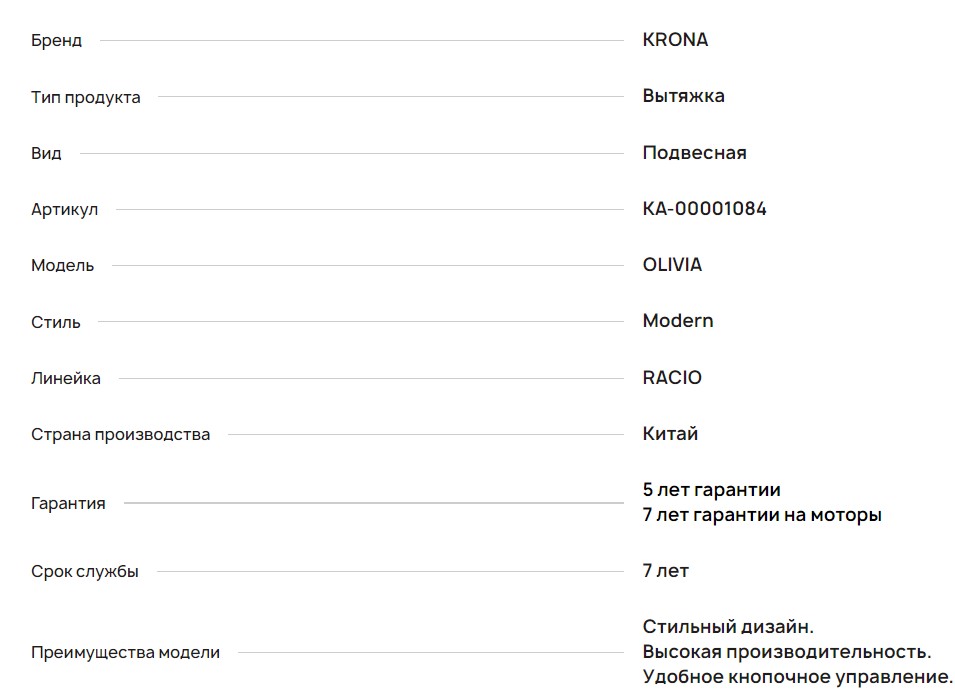955x695 pixels.
Task: Click the "Артикул" label
Action: click(x=64, y=209)
